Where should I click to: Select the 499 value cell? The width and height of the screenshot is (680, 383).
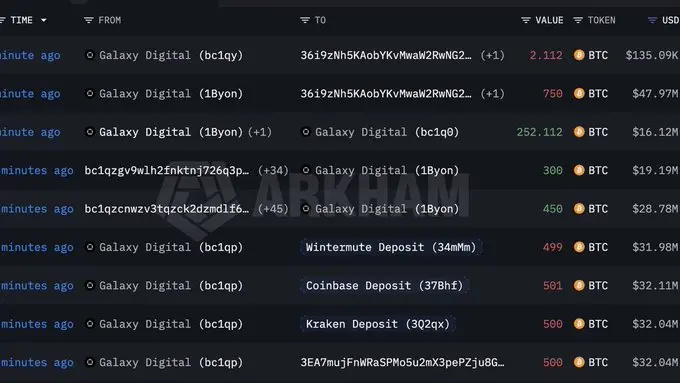(552, 247)
